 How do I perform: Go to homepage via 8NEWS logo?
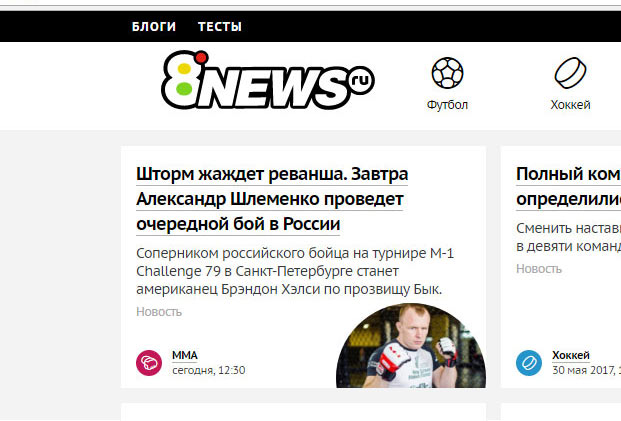coord(268,80)
